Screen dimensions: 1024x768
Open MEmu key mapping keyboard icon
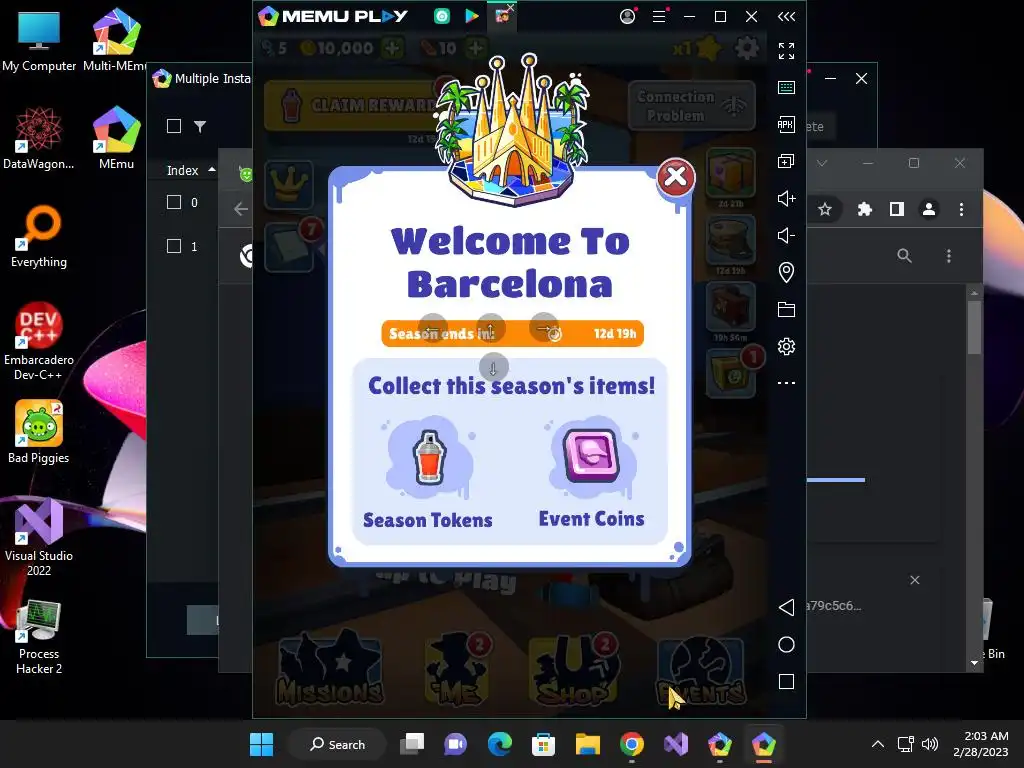[x=786, y=88]
